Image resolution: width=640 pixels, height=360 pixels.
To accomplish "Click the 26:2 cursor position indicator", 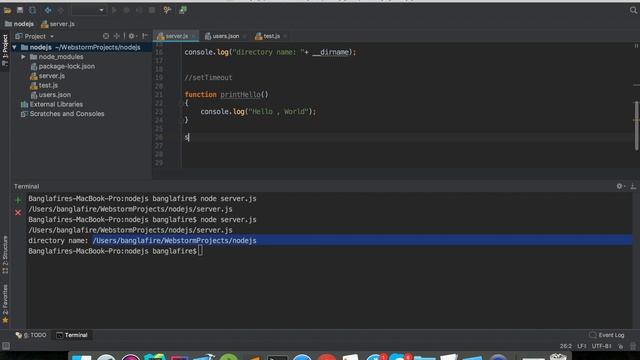I will coord(566,346).
